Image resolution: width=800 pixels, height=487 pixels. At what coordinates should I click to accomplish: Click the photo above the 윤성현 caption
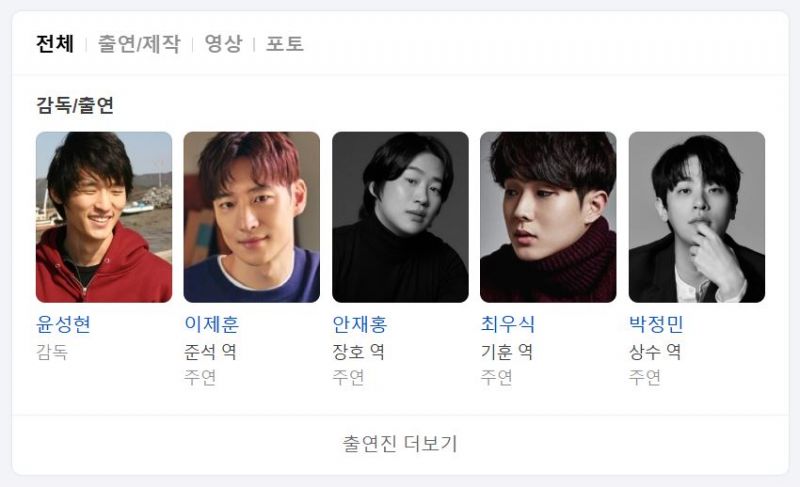104,217
